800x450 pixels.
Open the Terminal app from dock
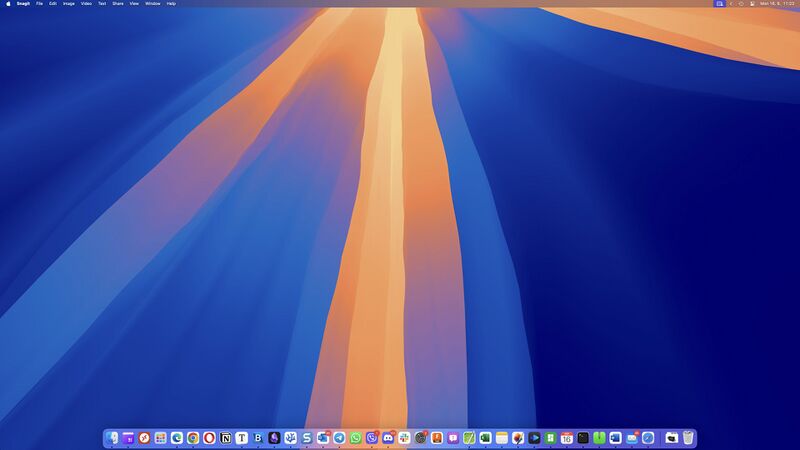click(x=583, y=438)
